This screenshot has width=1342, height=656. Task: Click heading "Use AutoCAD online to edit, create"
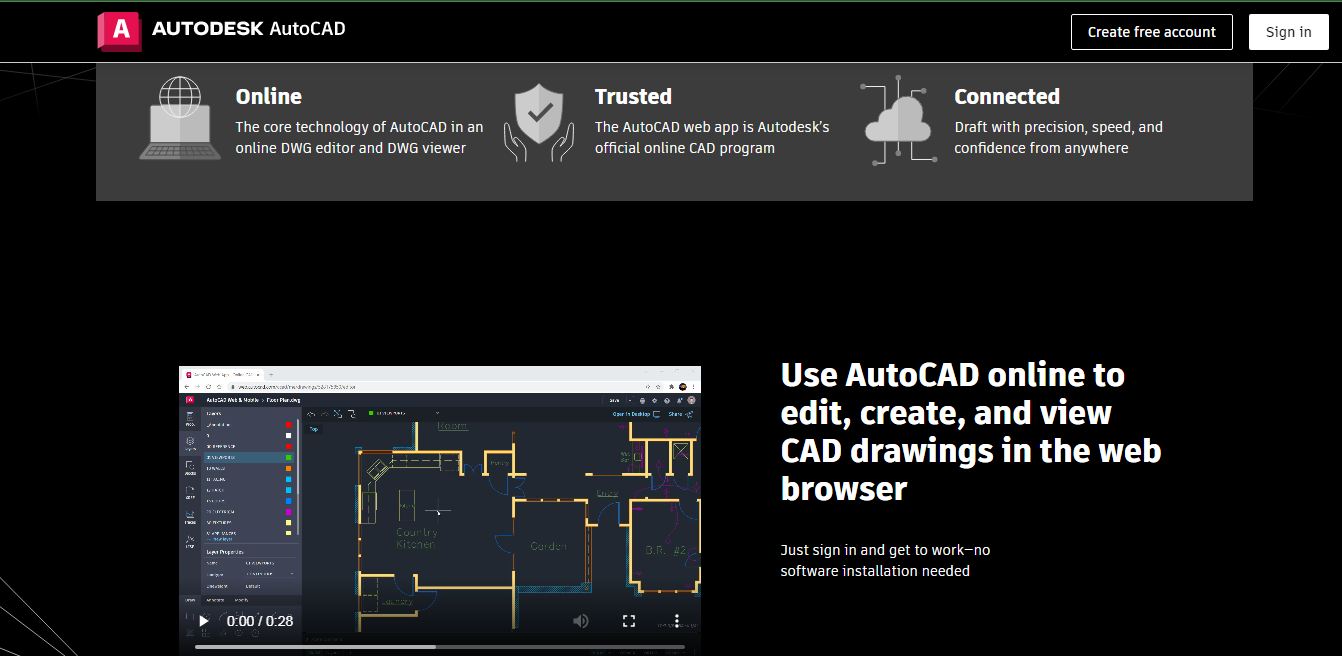click(x=953, y=394)
